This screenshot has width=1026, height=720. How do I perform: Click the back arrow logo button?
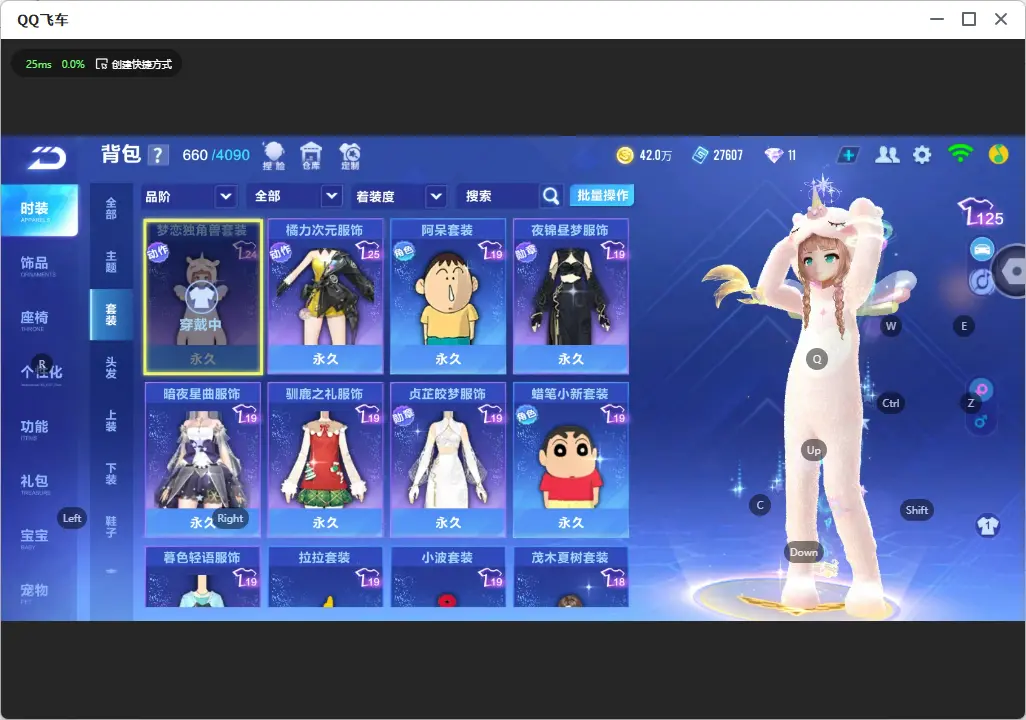click(x=46, y=158)
